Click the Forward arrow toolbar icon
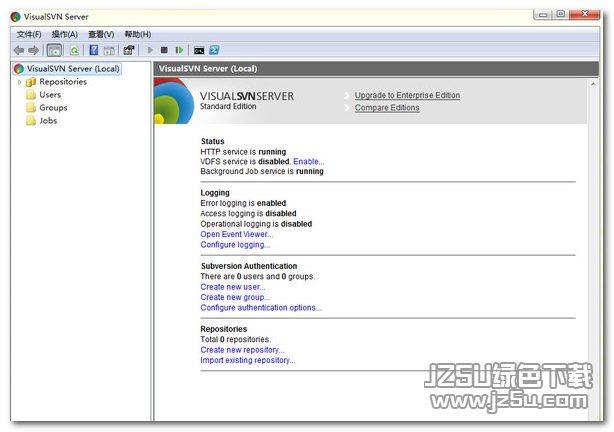 tap(34, 50)
